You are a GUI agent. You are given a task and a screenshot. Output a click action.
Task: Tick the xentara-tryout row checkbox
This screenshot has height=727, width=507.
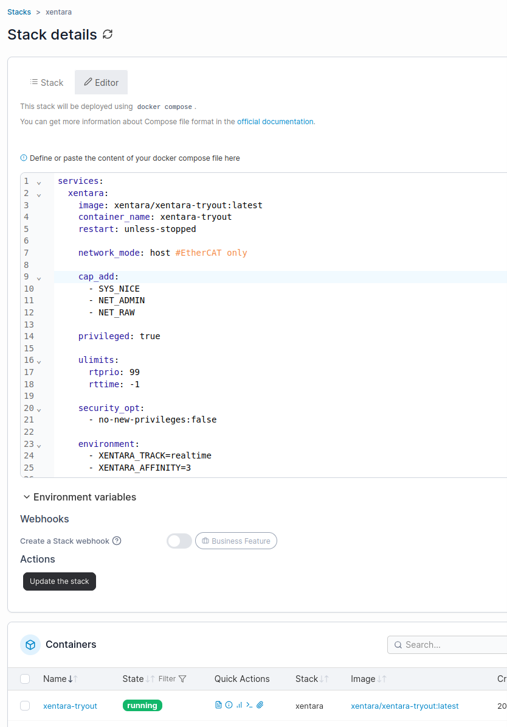click(25, 706)
